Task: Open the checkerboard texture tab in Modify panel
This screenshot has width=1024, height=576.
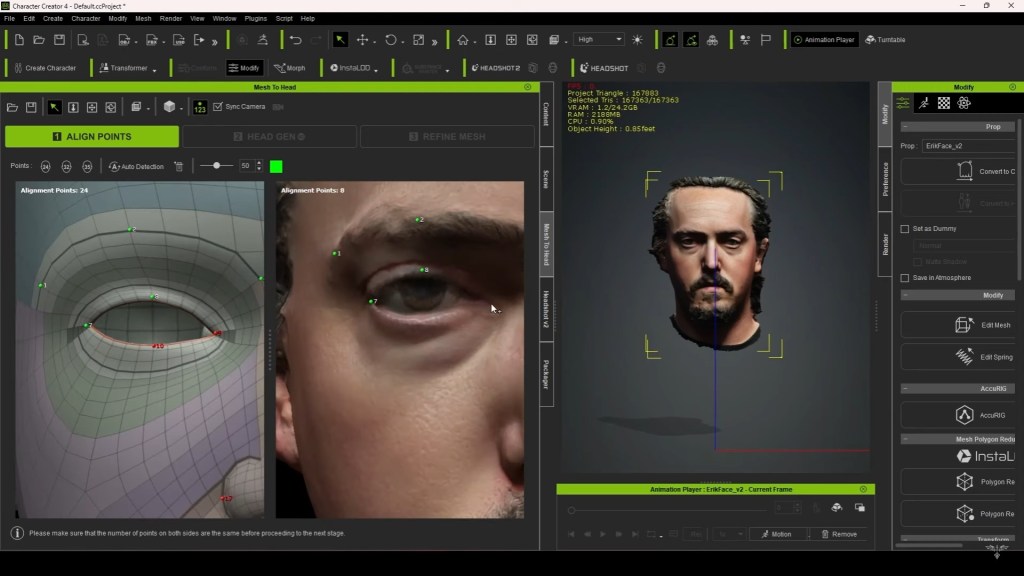Action: coord(944,103)
